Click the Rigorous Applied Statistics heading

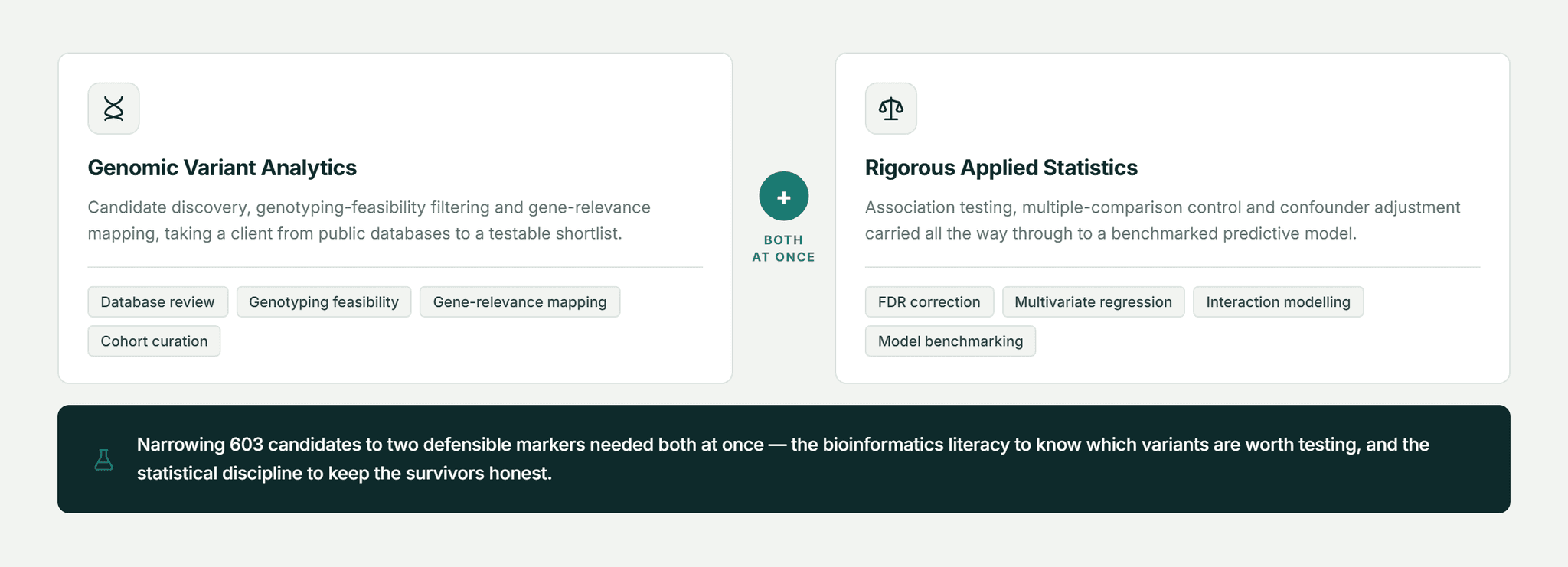1001,168
